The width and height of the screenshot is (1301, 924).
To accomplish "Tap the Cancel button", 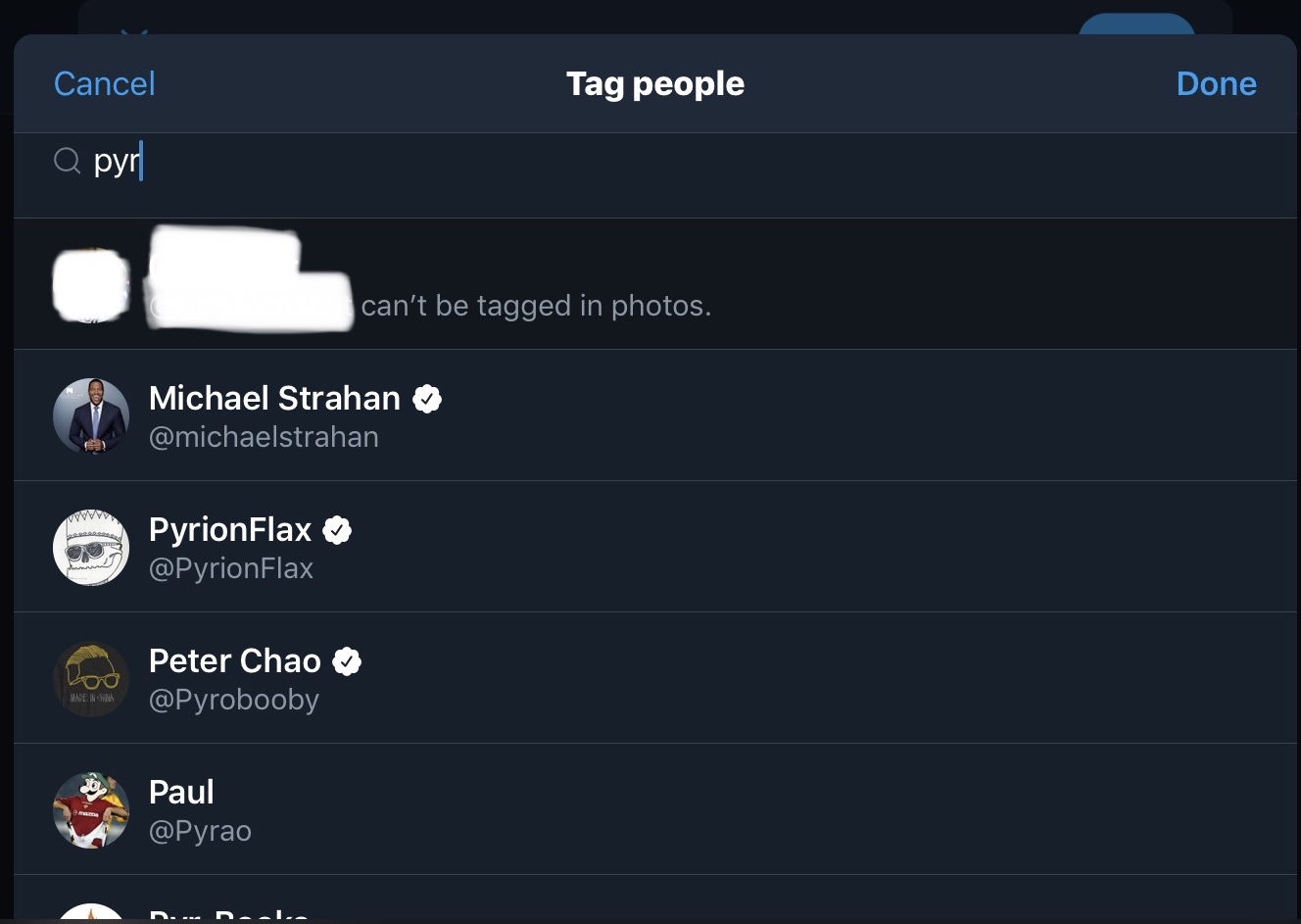I will pyautogui.click(x=104, y=84).
